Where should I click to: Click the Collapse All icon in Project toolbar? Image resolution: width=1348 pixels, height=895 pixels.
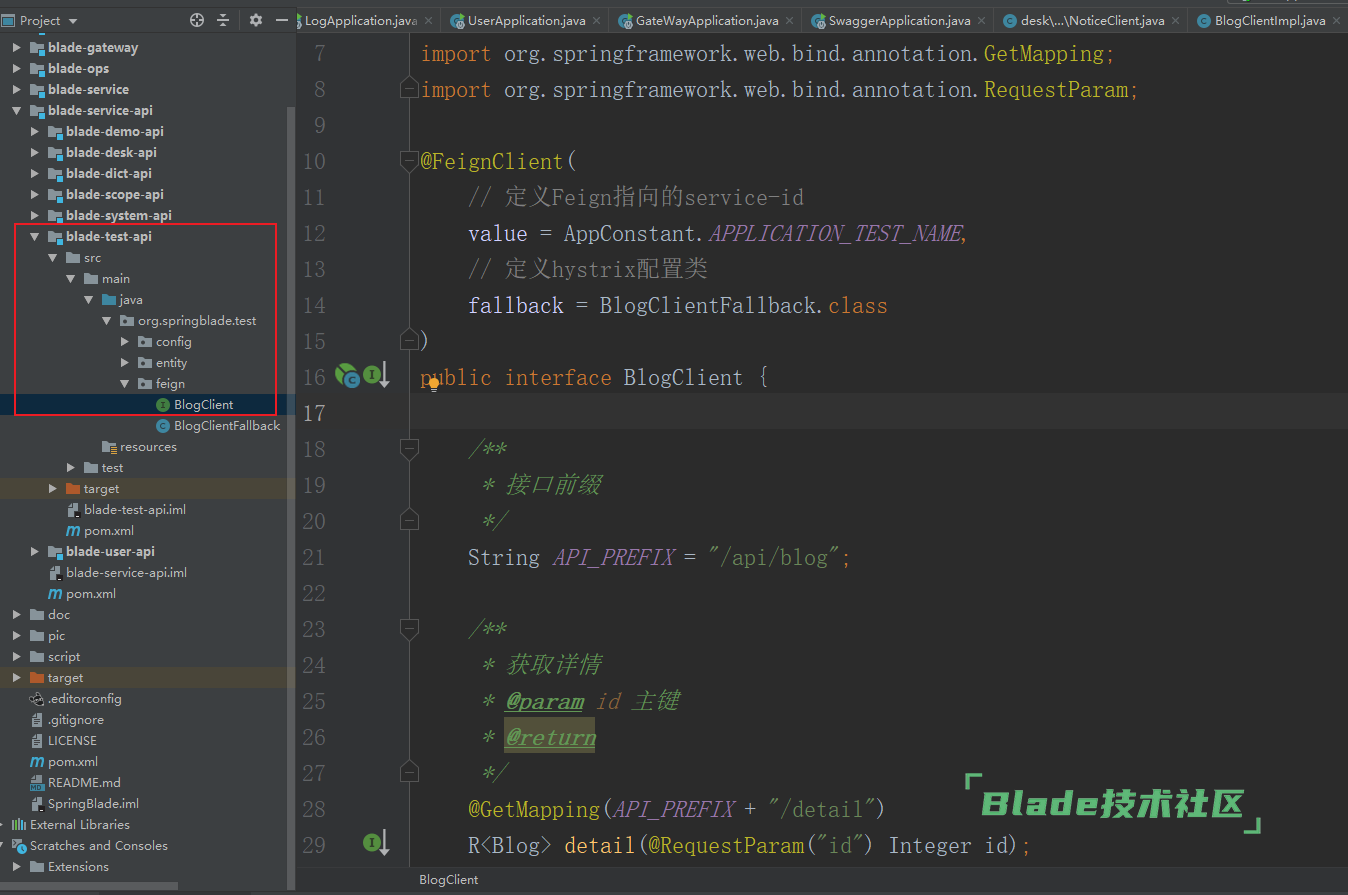[223, 20]
